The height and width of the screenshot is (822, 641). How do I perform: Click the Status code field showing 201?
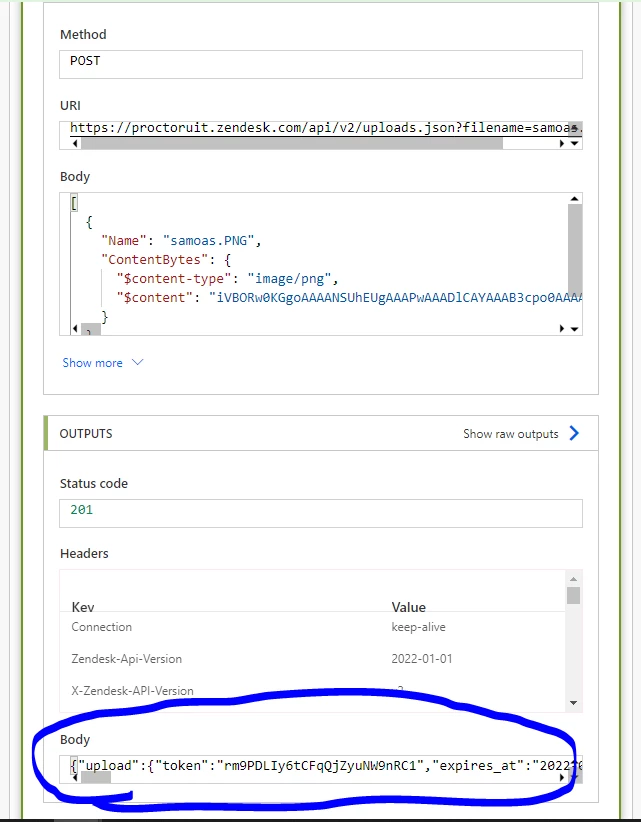(321, 513)
